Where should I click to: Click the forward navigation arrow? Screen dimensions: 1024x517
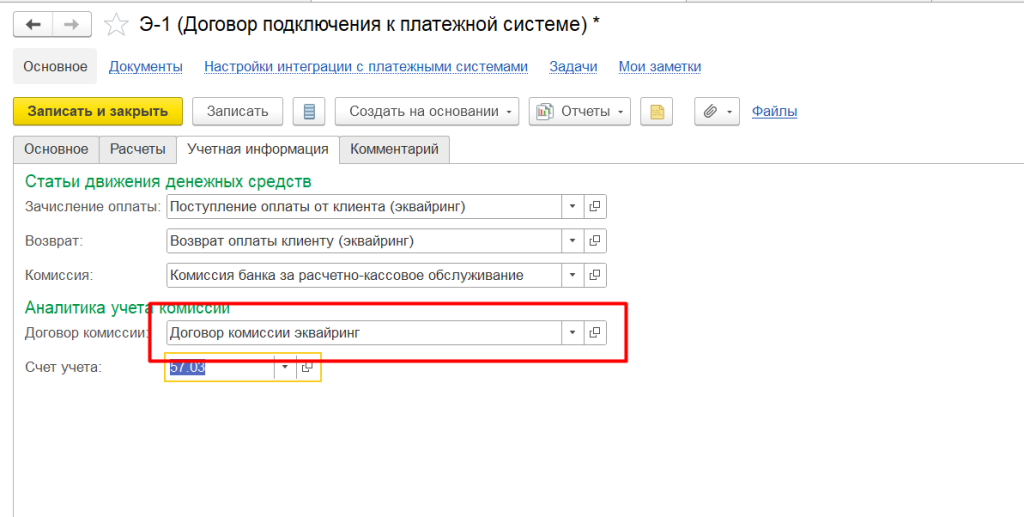pyautogui.click(x=71, y=25)
